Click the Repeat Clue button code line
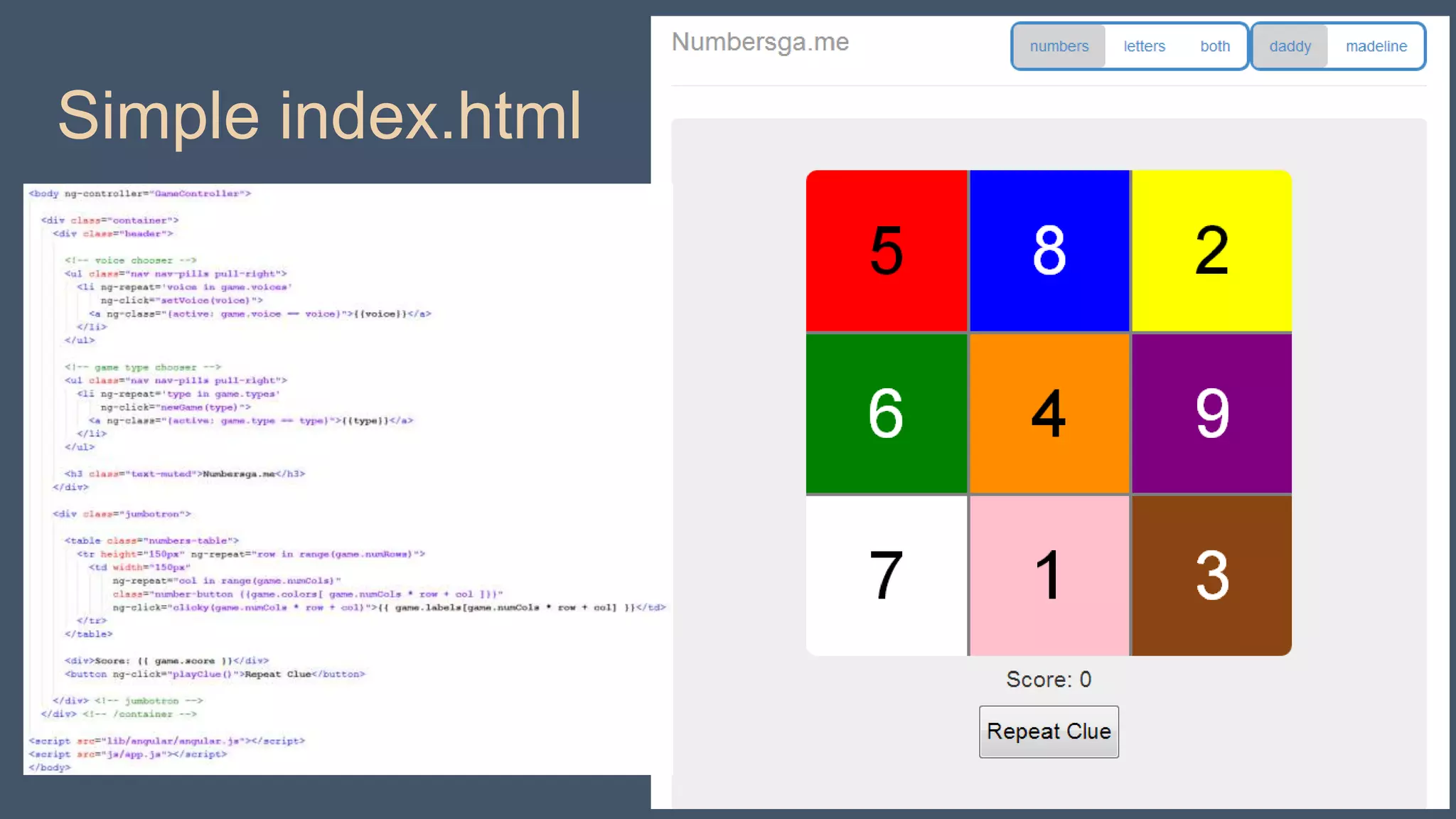Viewport: 1456px width, 819px height. (215, 674)
